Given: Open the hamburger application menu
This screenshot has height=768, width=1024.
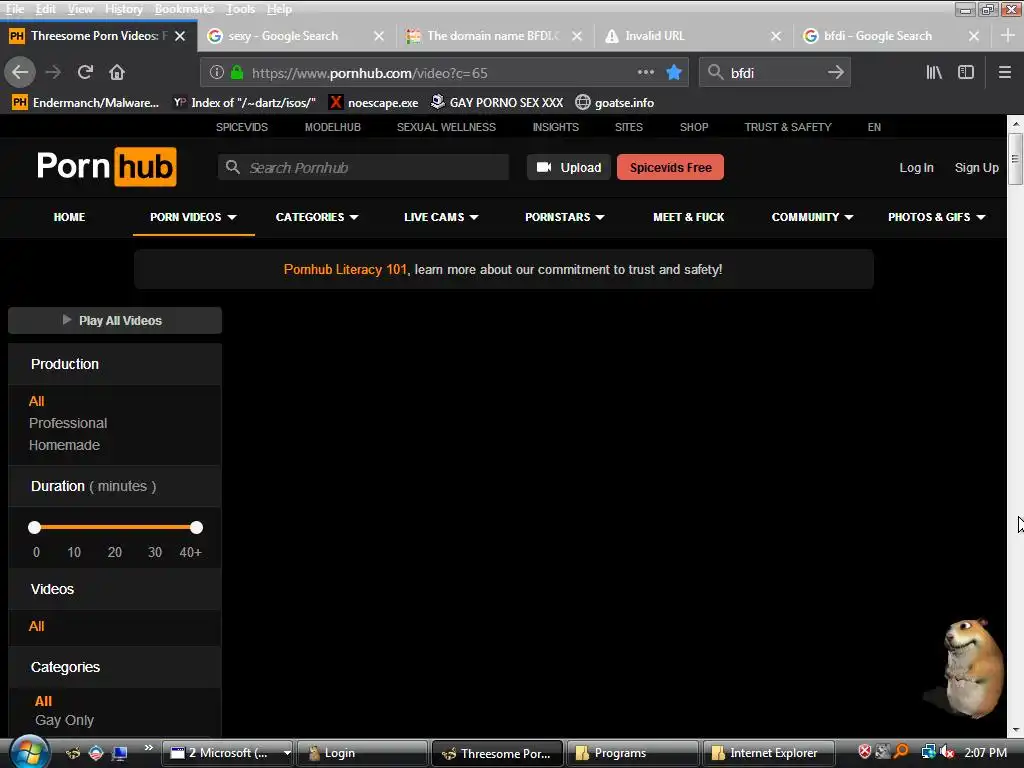Looking at the screenshot, I should (x=1005, y=72).
